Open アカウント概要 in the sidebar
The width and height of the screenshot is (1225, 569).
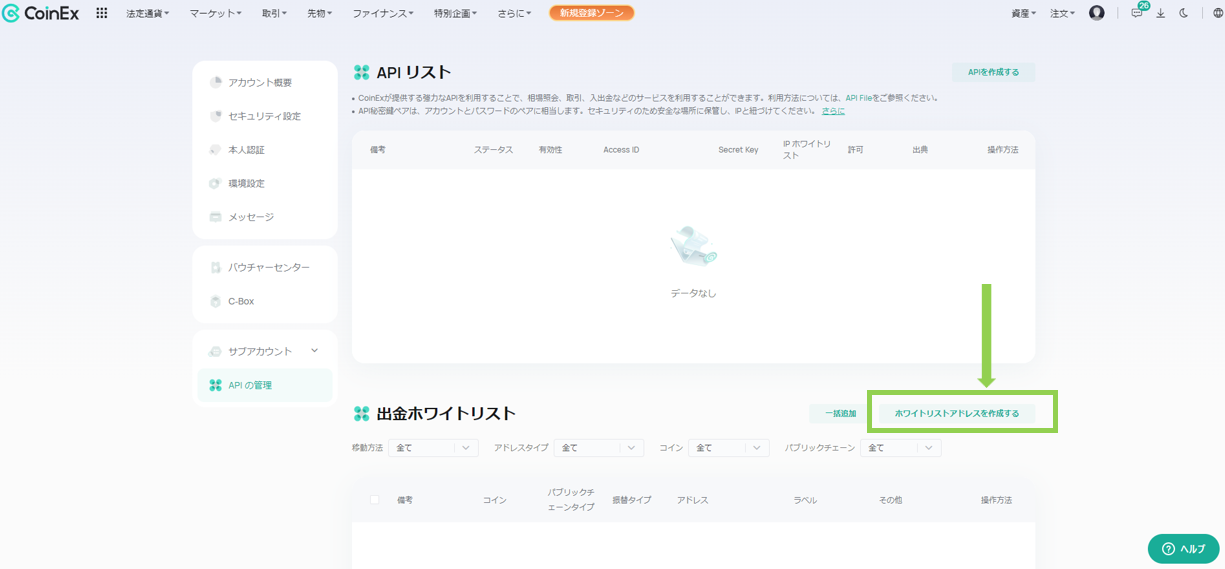pyautogui.click(x=260, y=82)
